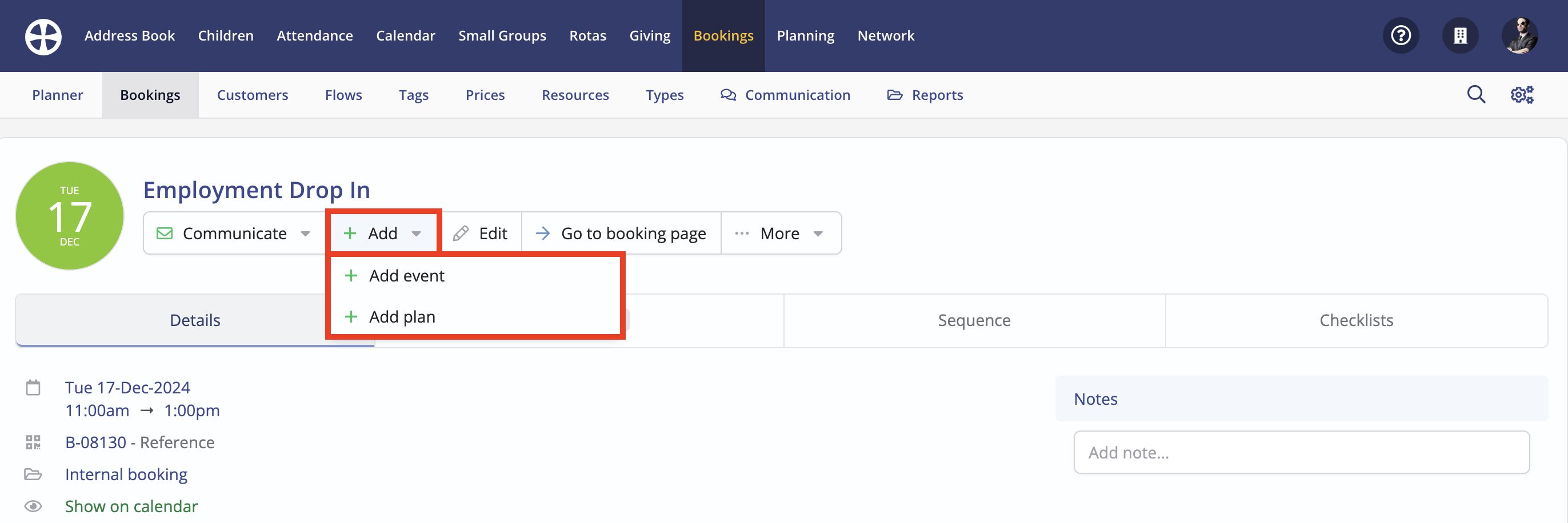Open the Rotas module
The width and height of the screenshot is (1568, 523).
tap(587, 36)
